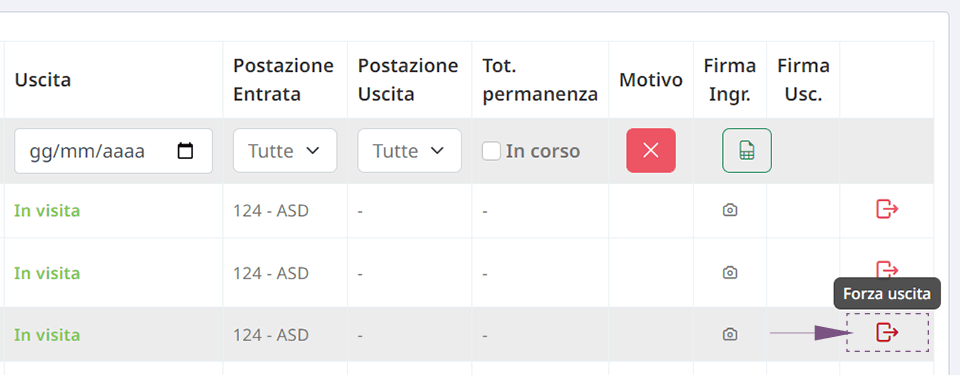Force exit on the second visitor row

(x=887, y=268)
